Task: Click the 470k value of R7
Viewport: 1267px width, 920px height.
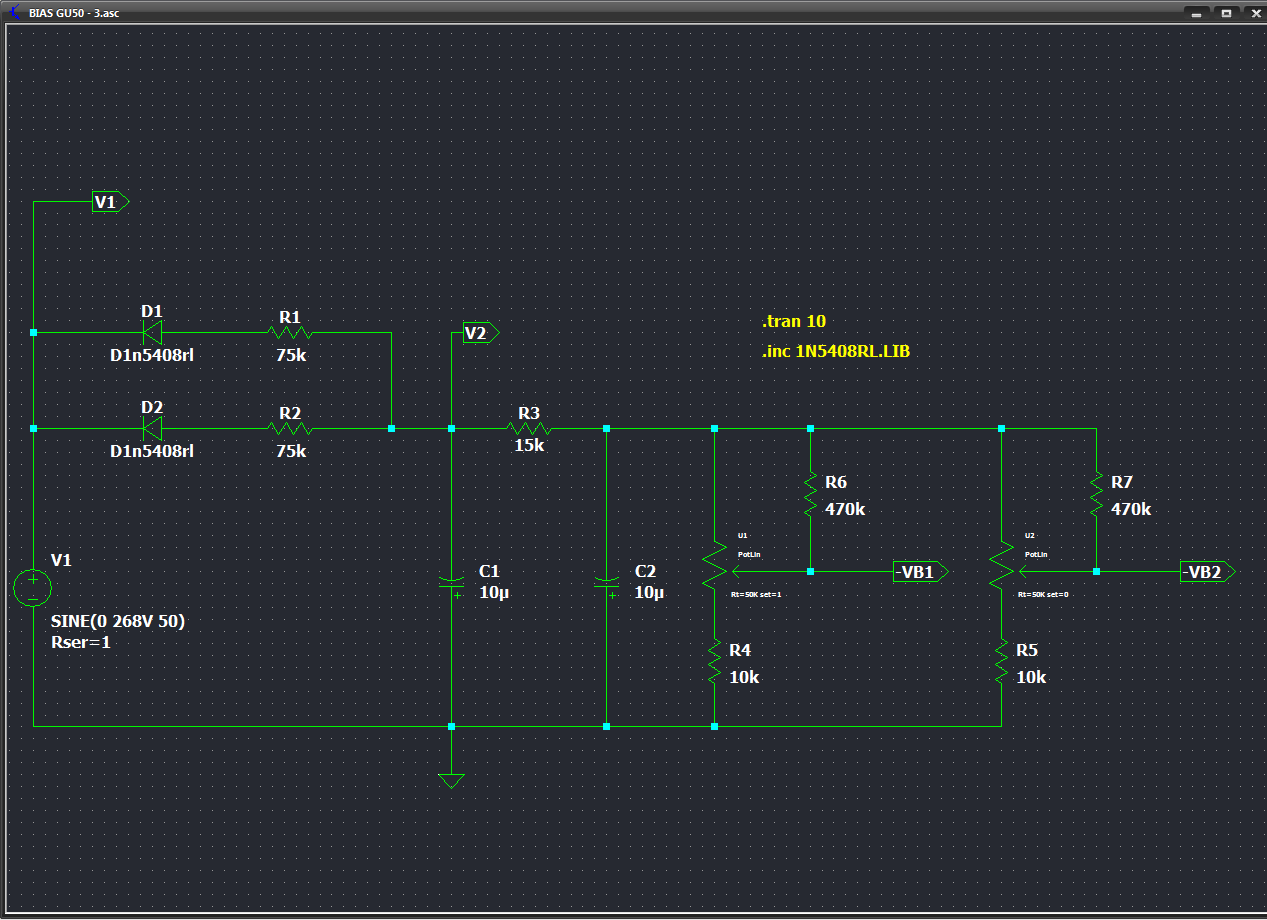Action: click(1131, 509)
